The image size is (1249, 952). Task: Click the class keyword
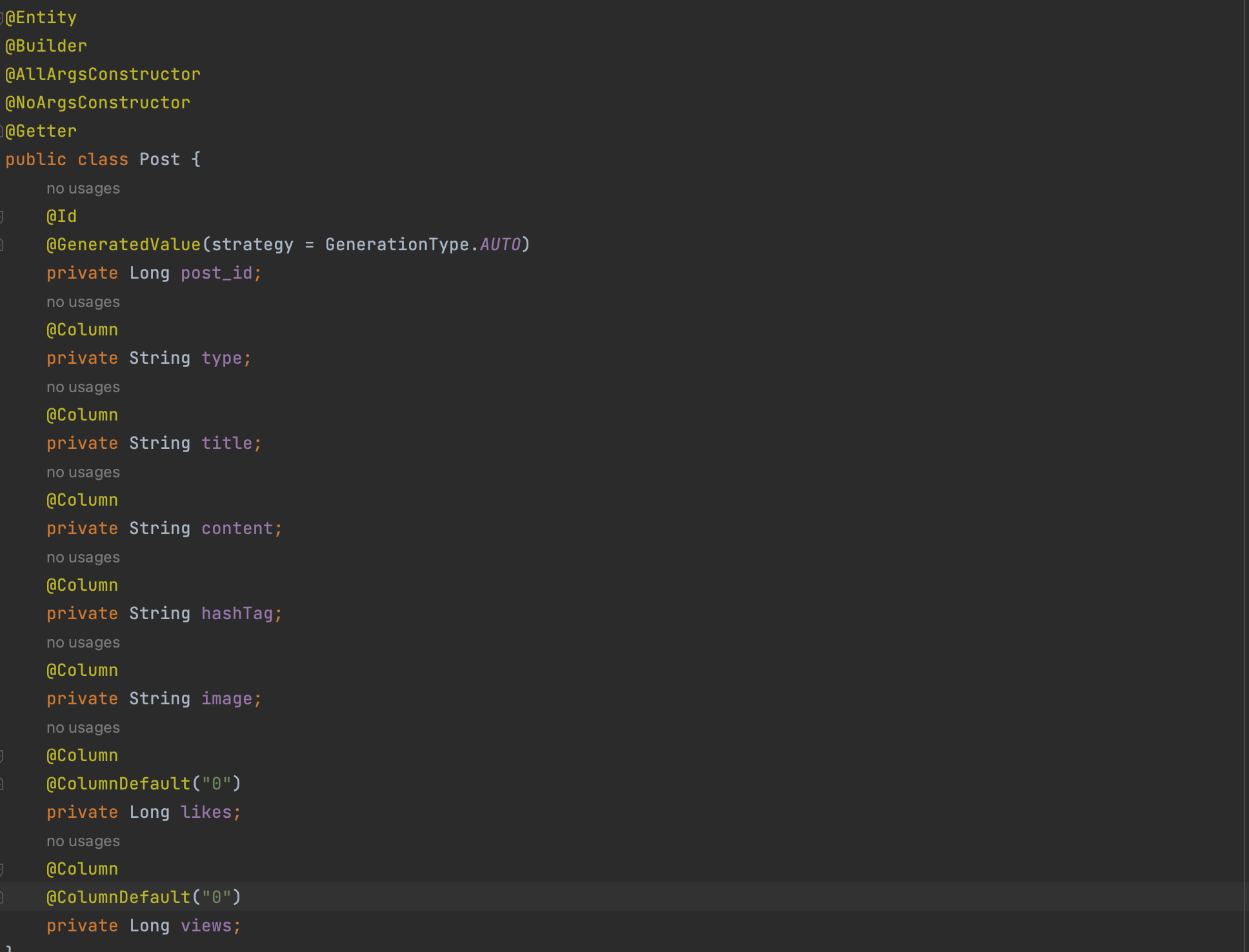click(103, 159)
